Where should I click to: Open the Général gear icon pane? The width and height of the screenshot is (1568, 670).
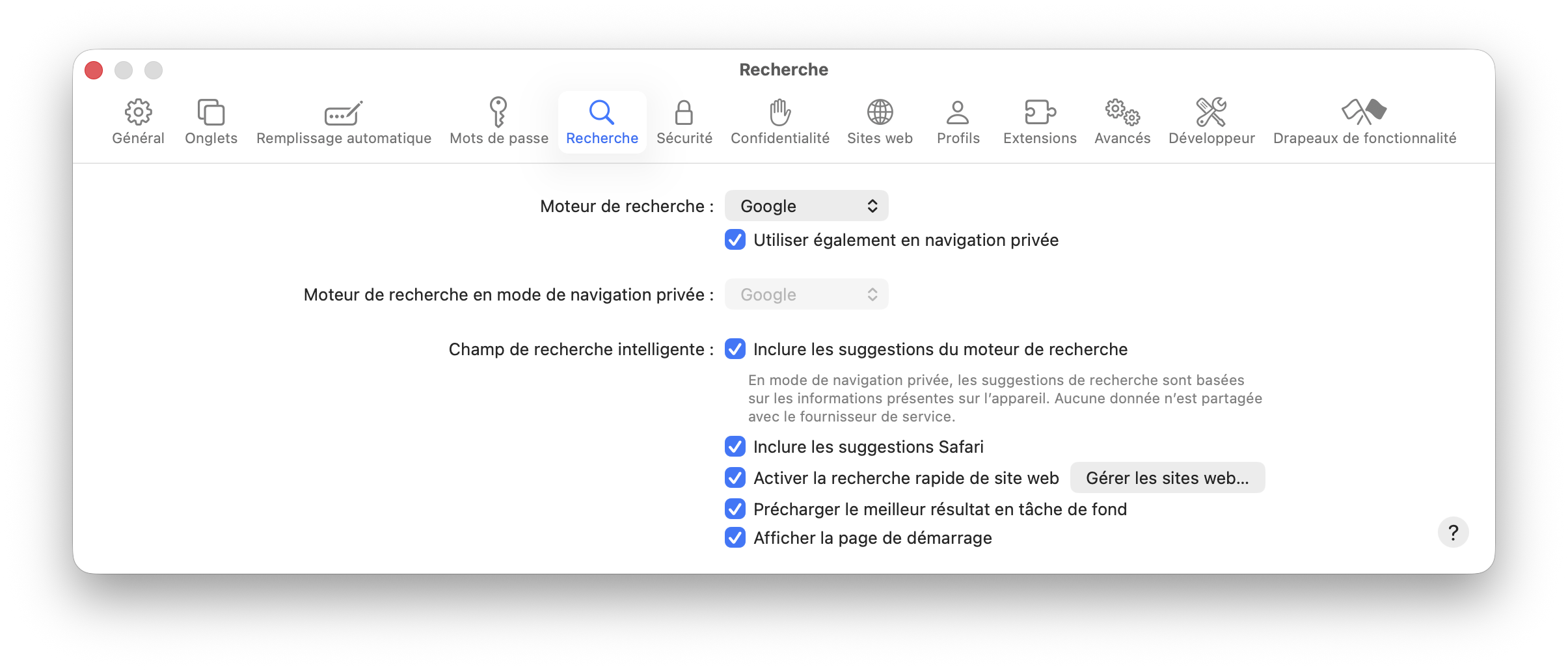tap(138, 113)
